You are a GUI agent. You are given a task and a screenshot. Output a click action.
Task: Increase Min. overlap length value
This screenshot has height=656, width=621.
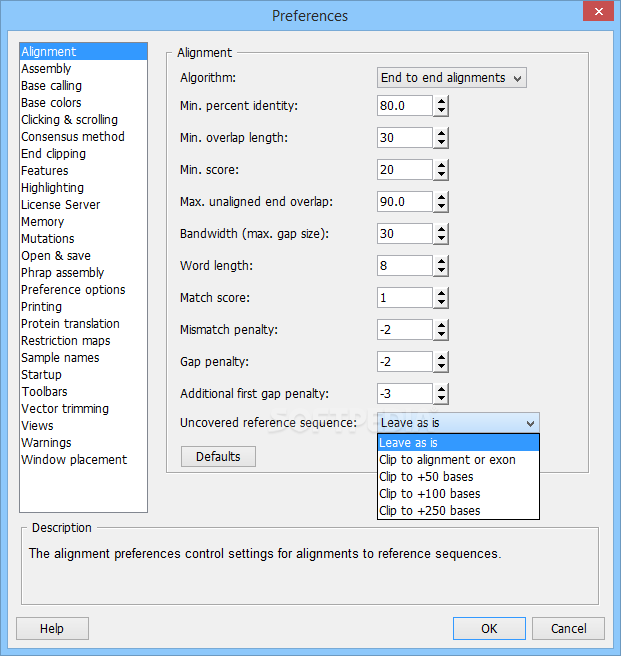(x=441, y=133)
